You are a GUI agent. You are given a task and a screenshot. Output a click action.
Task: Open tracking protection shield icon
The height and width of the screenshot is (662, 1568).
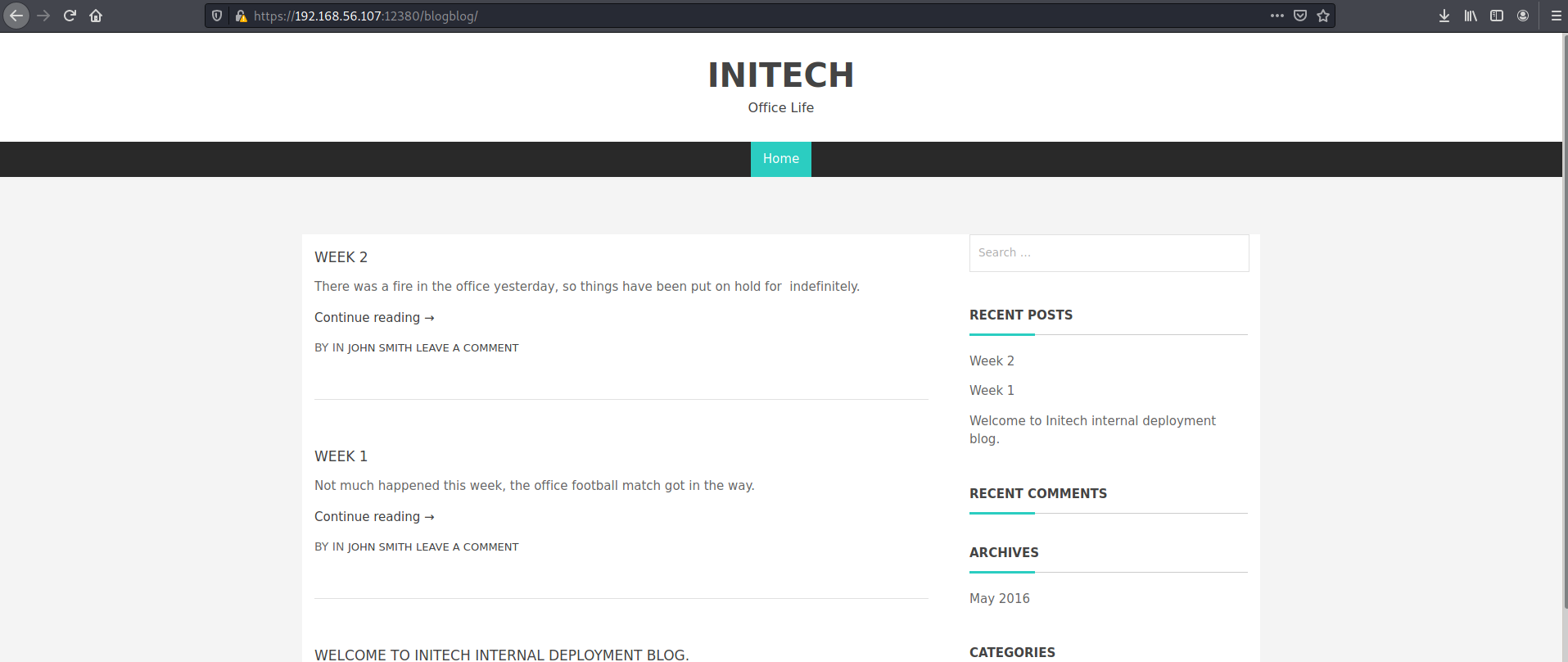click(x=217, y=16)
